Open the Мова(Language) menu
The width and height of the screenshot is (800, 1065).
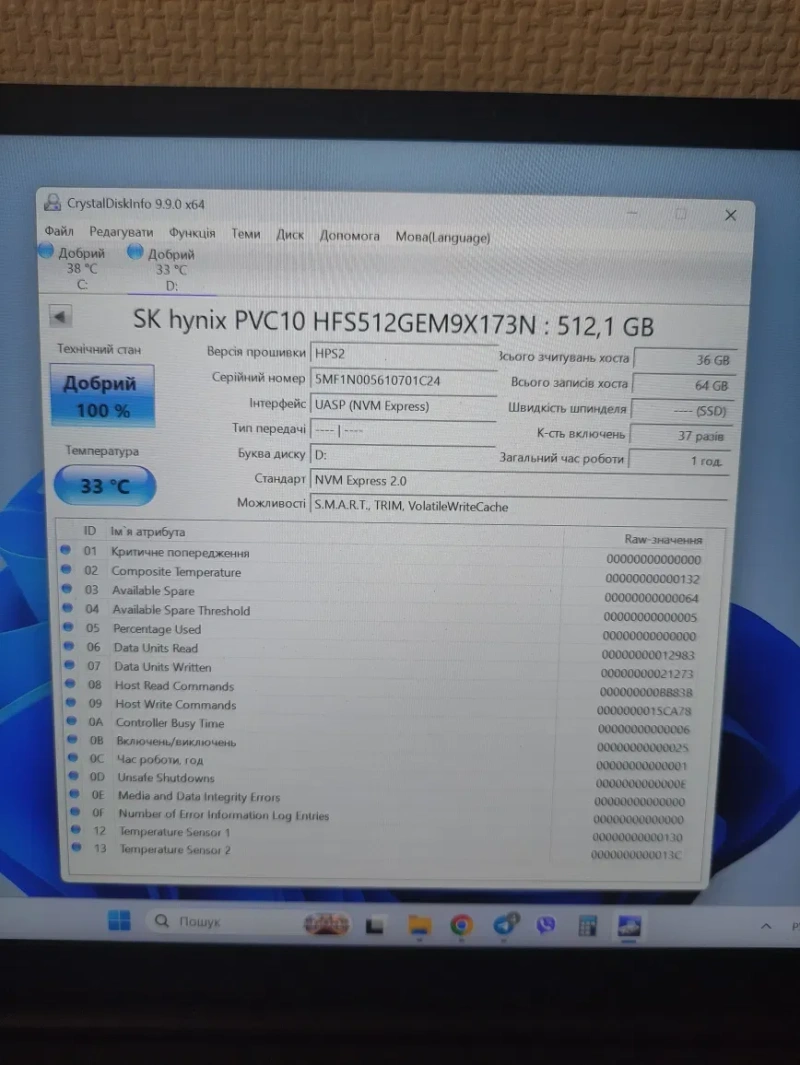[442, 237]
